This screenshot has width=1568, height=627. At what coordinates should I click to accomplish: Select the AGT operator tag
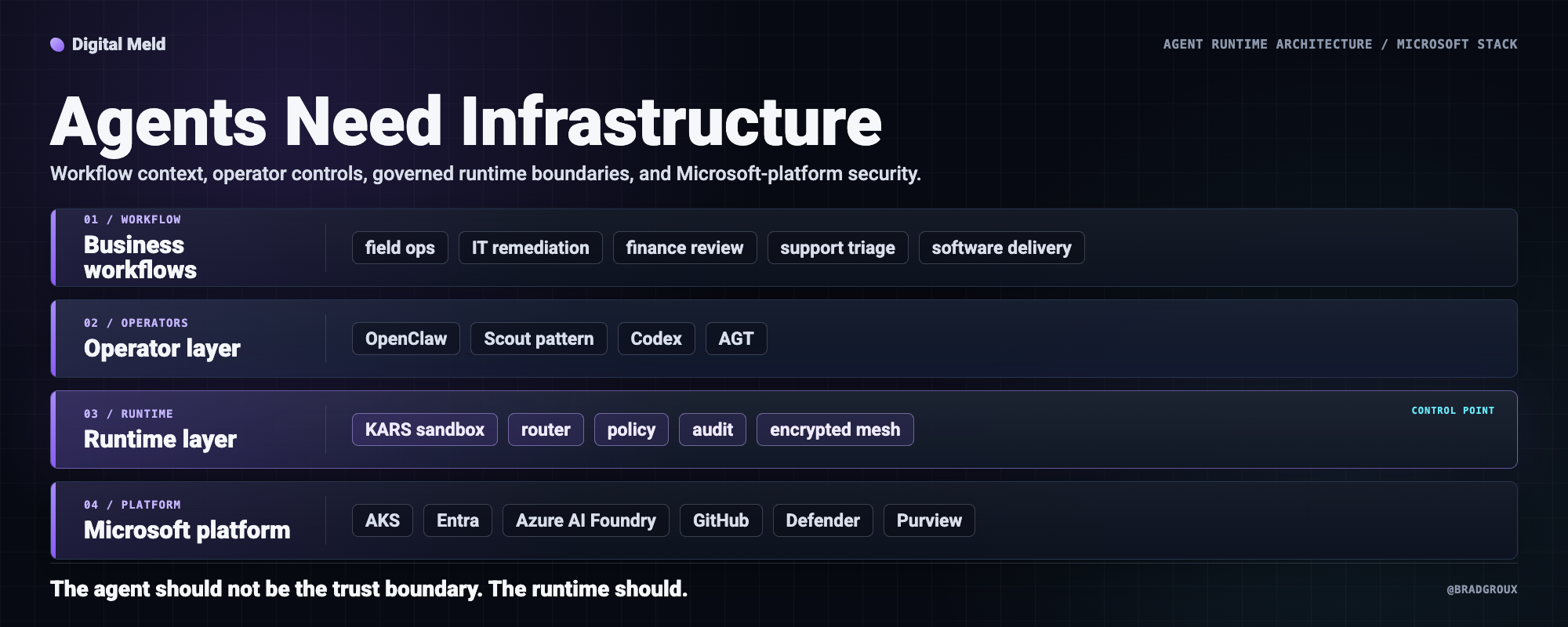tap(736, 339)
